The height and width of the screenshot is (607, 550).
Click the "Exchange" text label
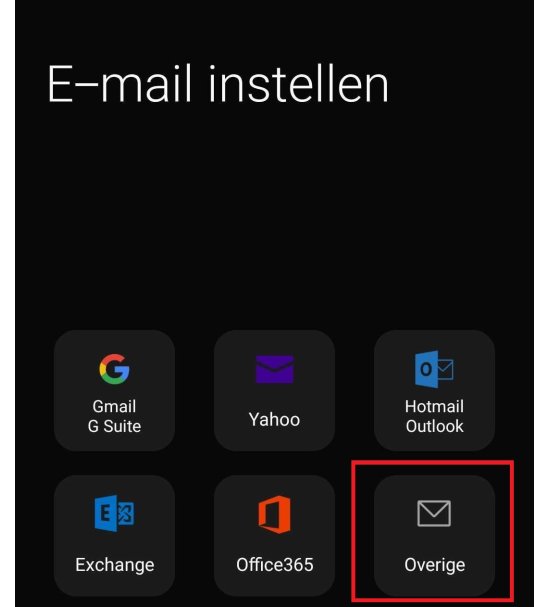tap(115, 565)
